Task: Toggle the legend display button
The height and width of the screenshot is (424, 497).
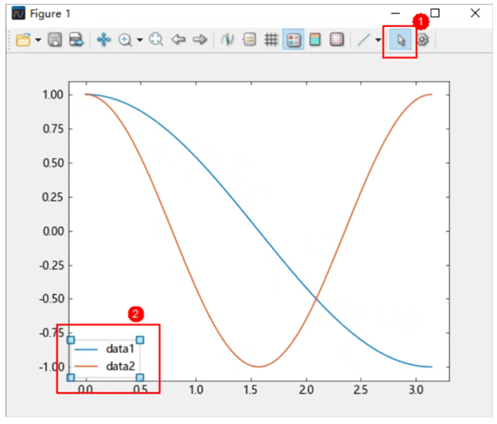Action: (293, 40)
